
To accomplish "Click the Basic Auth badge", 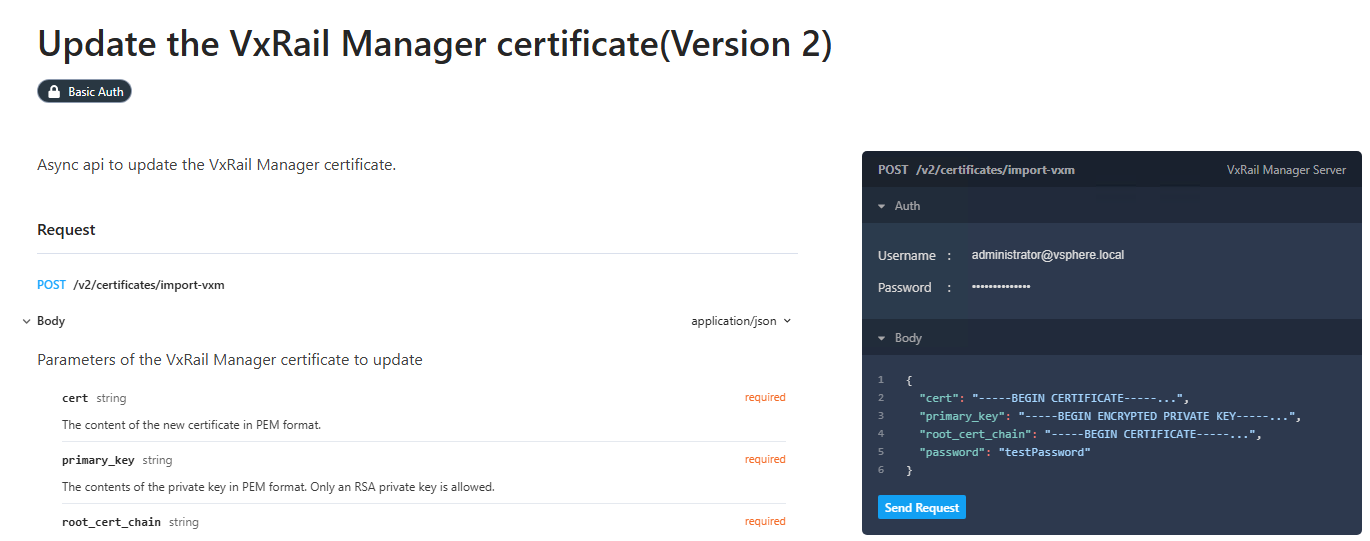I will (x=85, y=92).
